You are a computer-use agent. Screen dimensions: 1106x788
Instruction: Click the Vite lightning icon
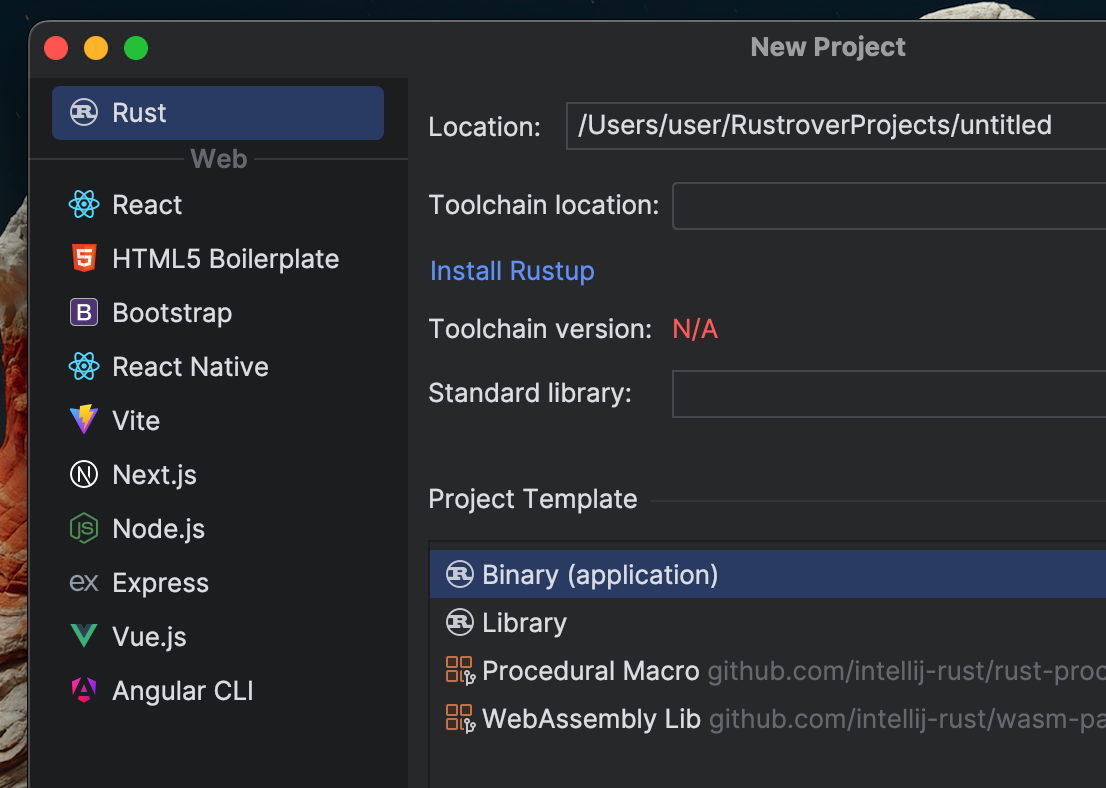(83, 420)
